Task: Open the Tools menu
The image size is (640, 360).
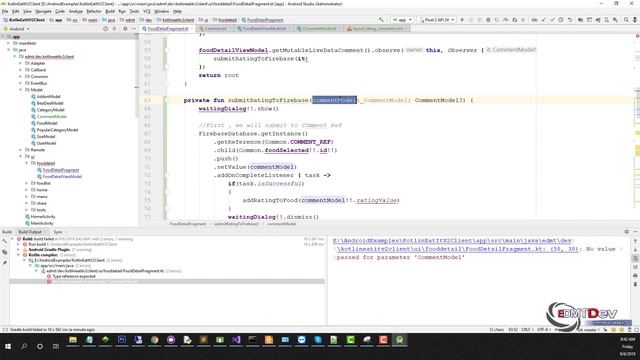Action: pos(134,11)
